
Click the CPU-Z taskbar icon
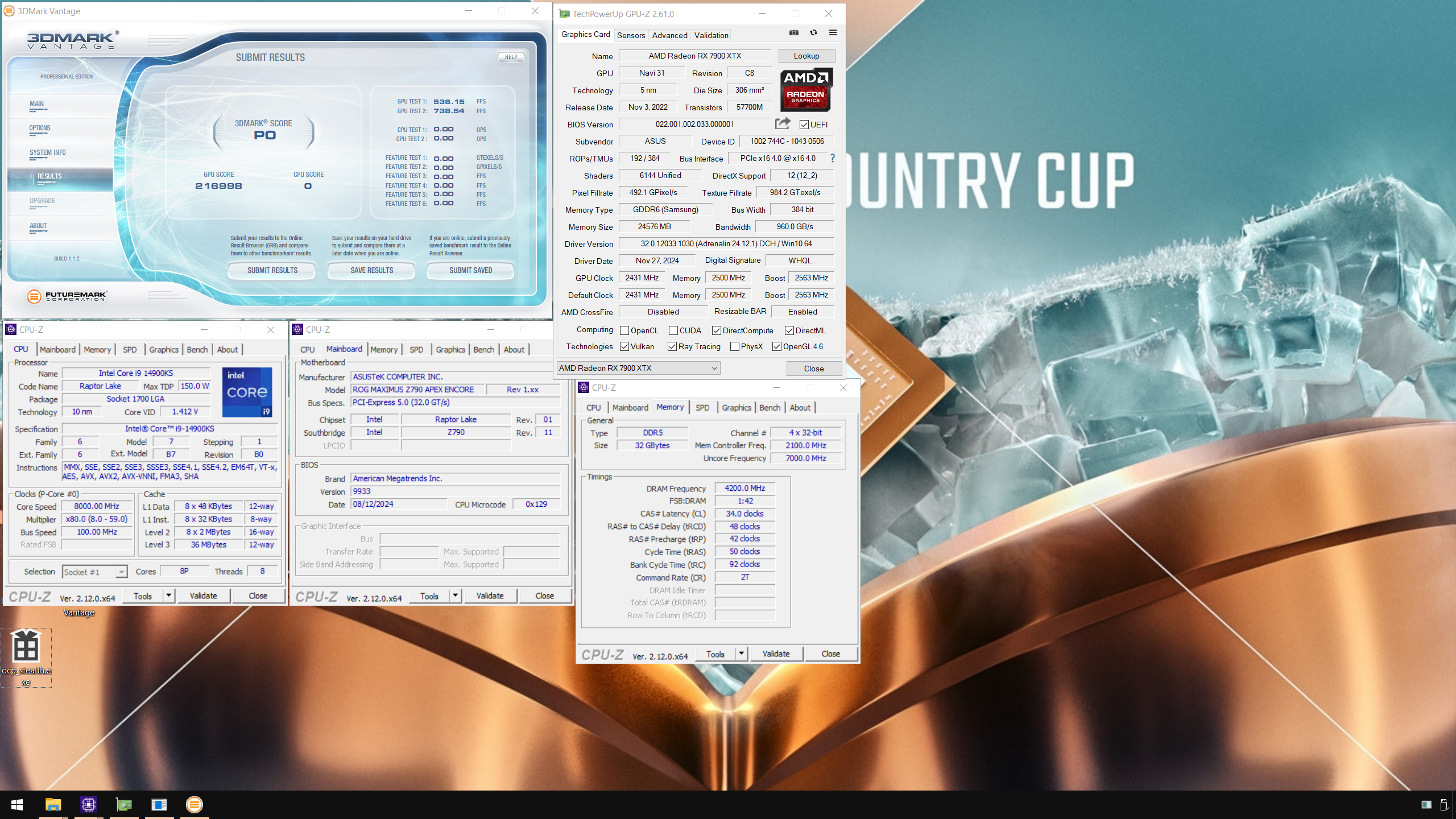[88, 805]
